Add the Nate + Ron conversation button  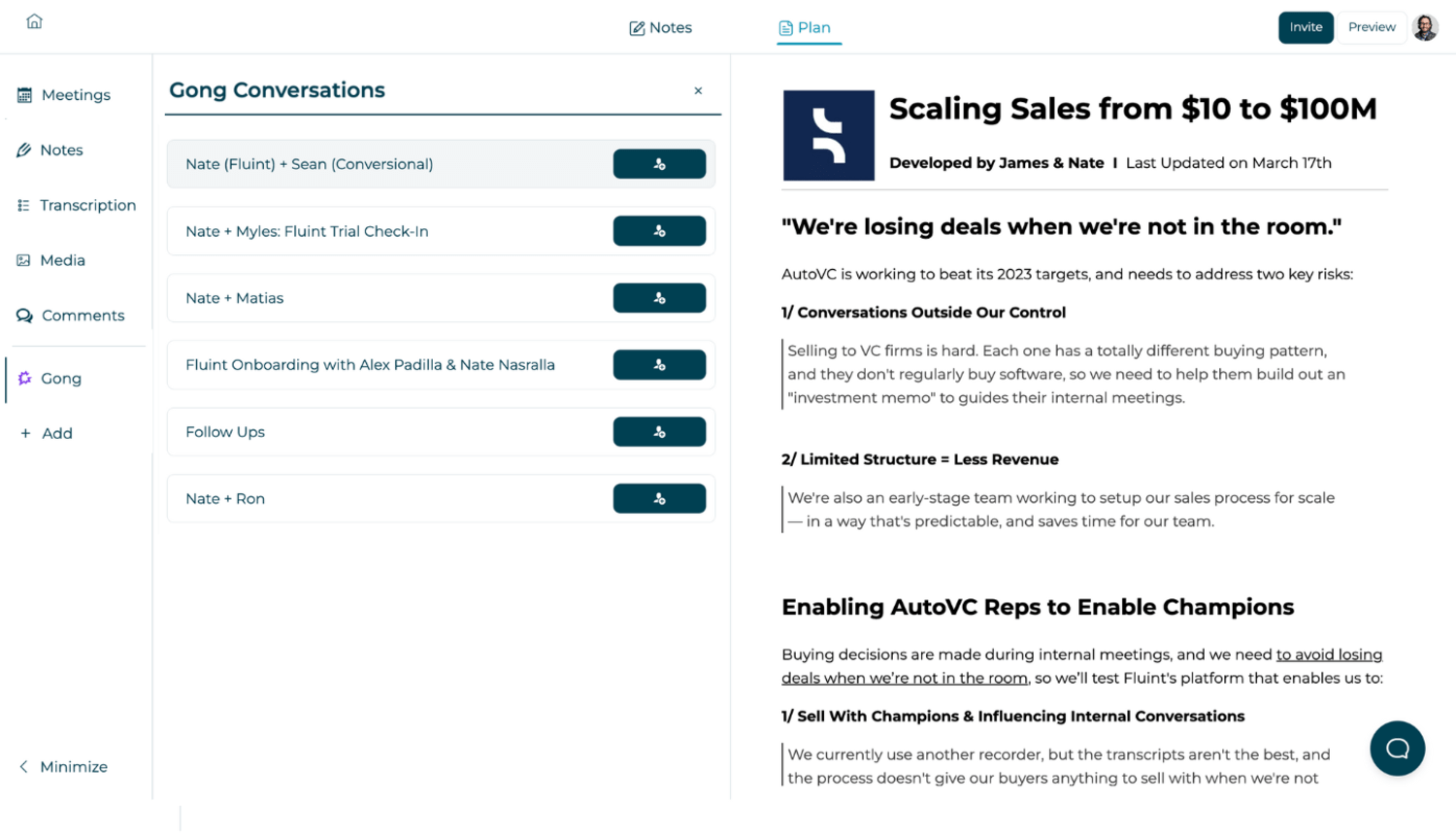(x=659, y=499)
